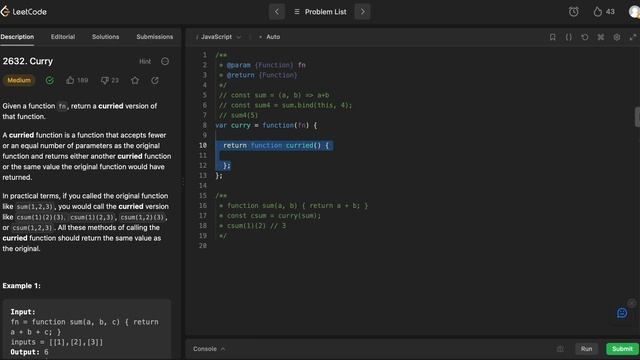This screenshot has height=360, width=640.
Task: Open the Problem List
Action: click(320, 12)
